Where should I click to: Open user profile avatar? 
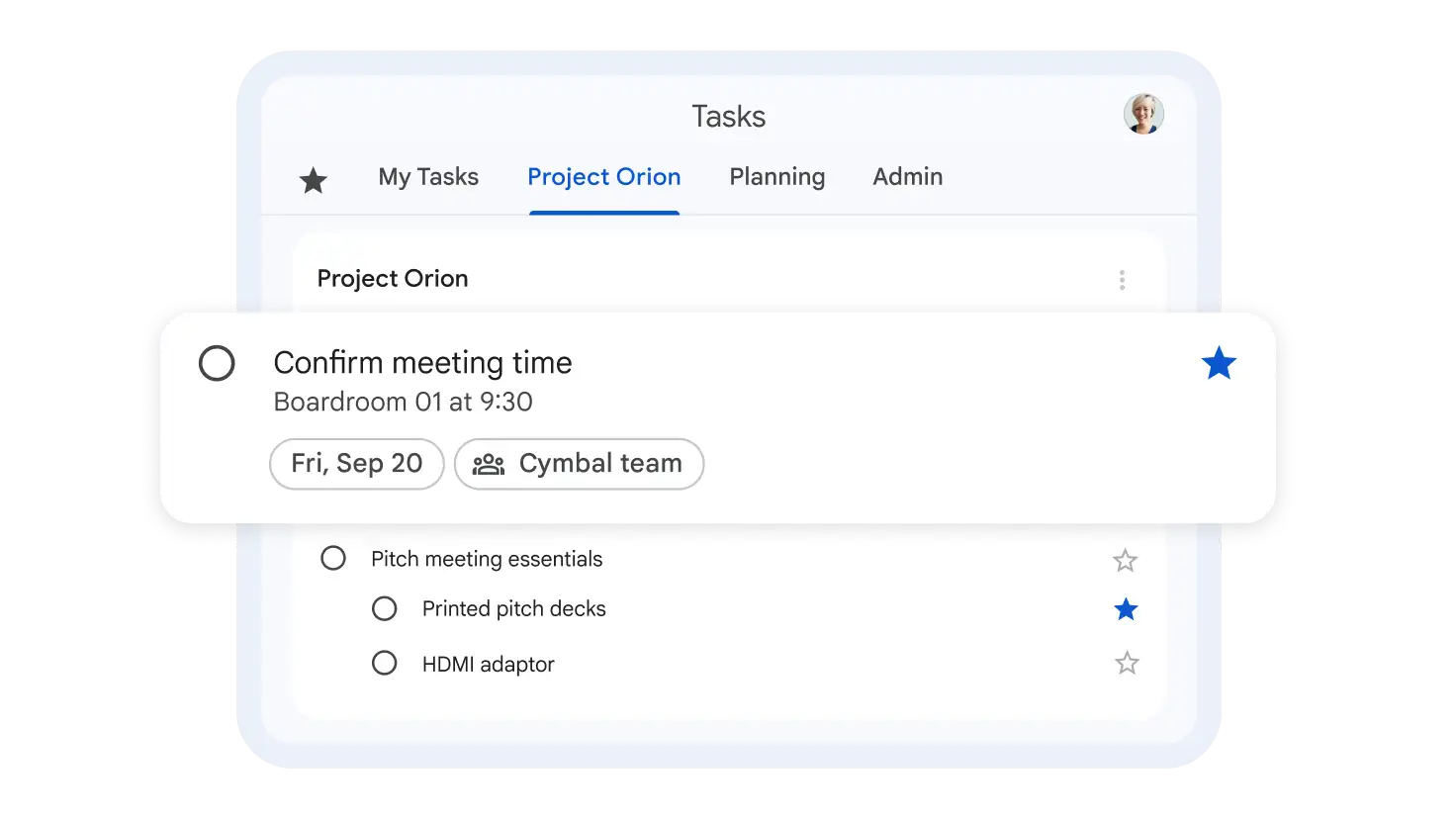[x=1143, y=115]
